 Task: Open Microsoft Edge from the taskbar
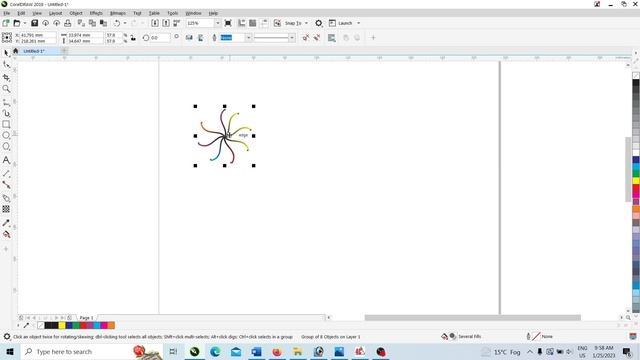[x=215, y=351]
